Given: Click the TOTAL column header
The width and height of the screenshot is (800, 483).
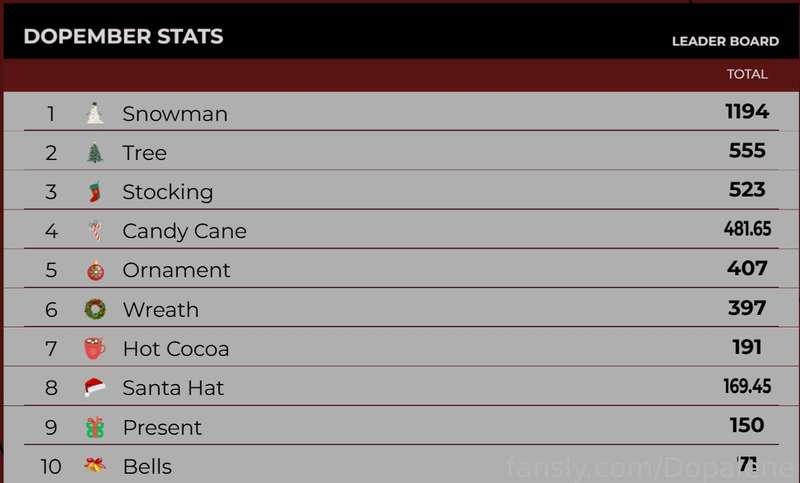Looking at the screenshot, I should (747, 74).
